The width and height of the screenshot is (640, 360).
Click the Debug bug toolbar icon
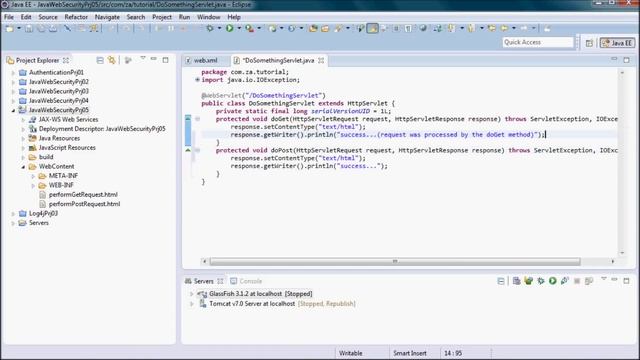pyautogui.click(x=210, y=29)
